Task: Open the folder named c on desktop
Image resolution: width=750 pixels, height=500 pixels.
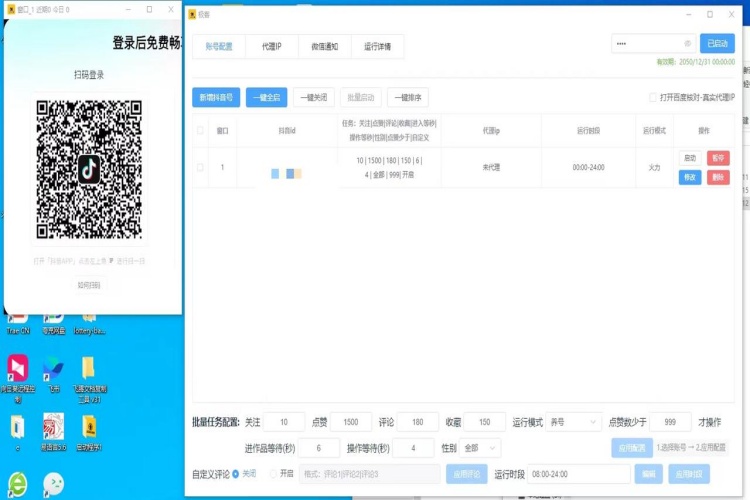Action: 18,433
